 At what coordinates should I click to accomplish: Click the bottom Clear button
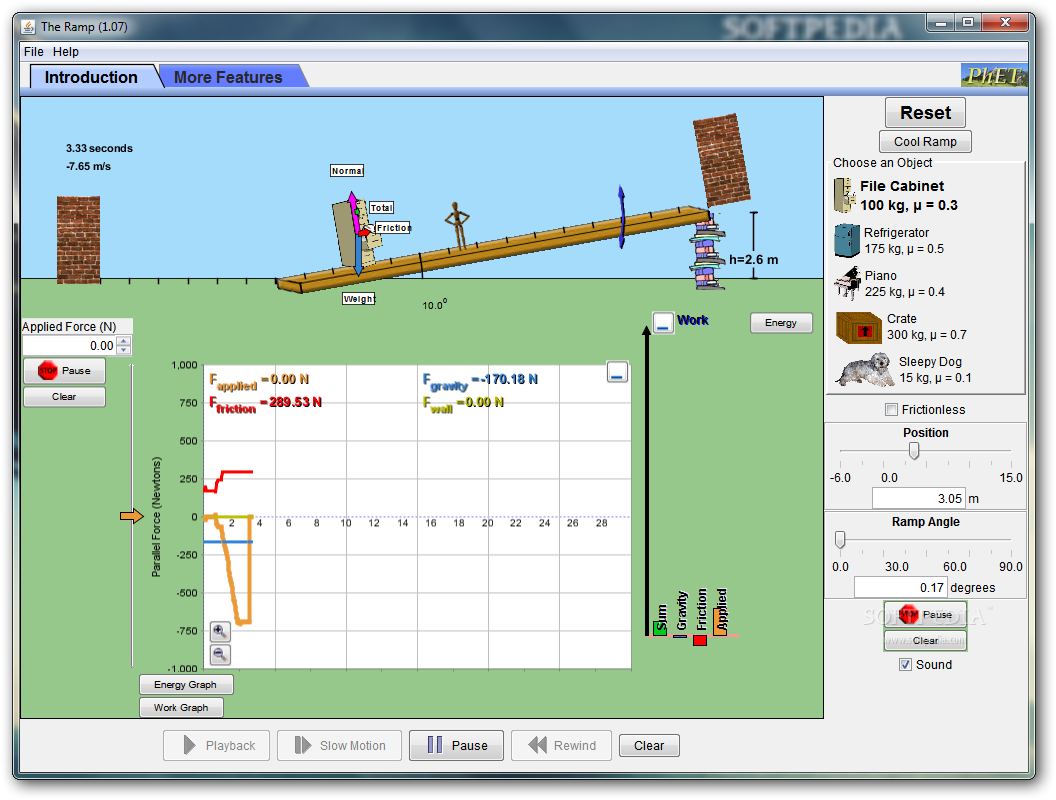(x=649, y=745)
